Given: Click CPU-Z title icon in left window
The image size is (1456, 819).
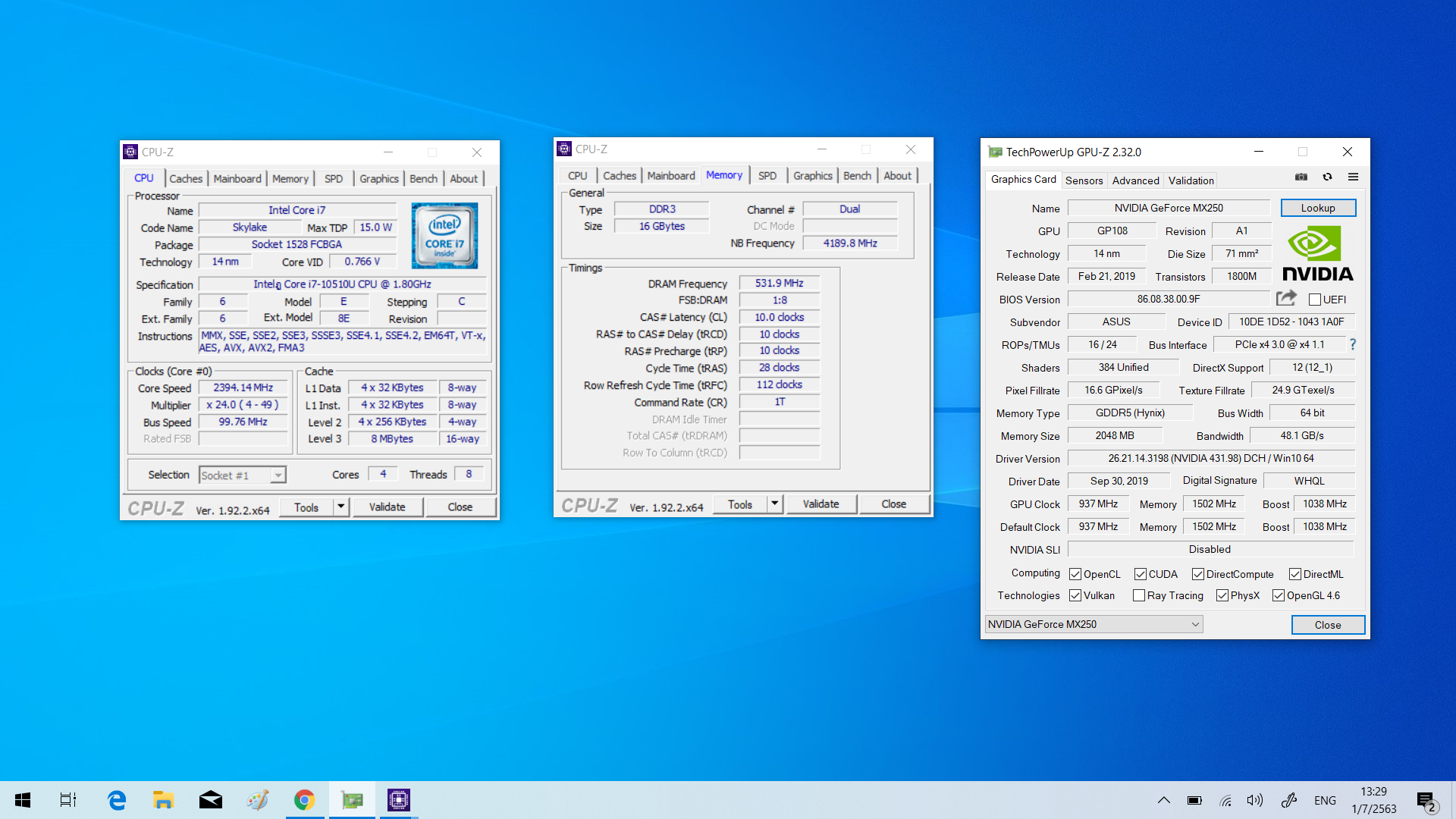Looking at the screenshot, I should pos(130,152).
